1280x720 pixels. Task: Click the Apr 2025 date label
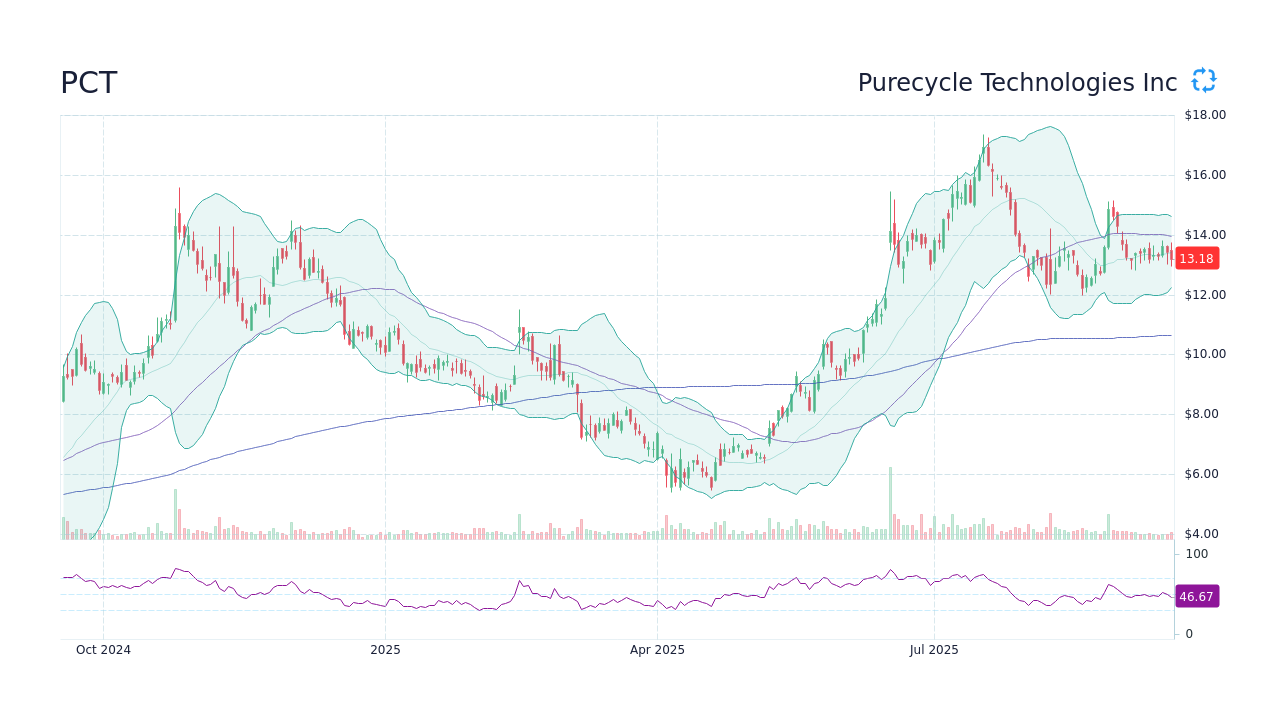(x=657, y=649)
